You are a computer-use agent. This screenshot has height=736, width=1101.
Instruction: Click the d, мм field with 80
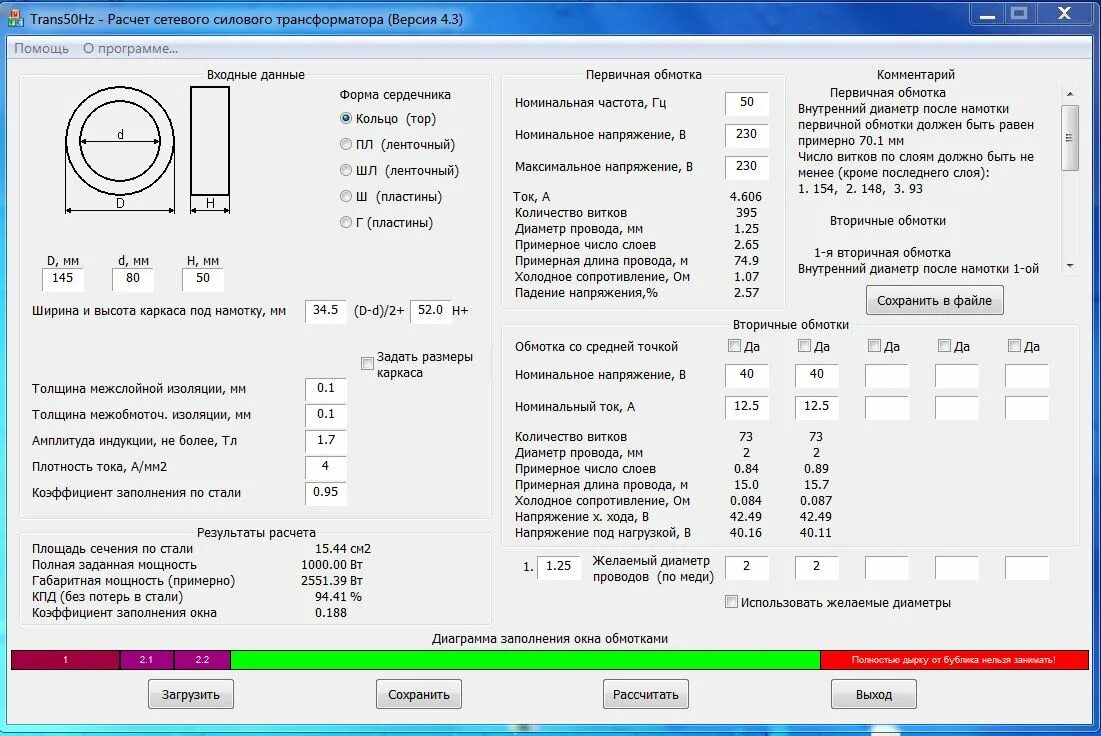click(x=133, y=279)
